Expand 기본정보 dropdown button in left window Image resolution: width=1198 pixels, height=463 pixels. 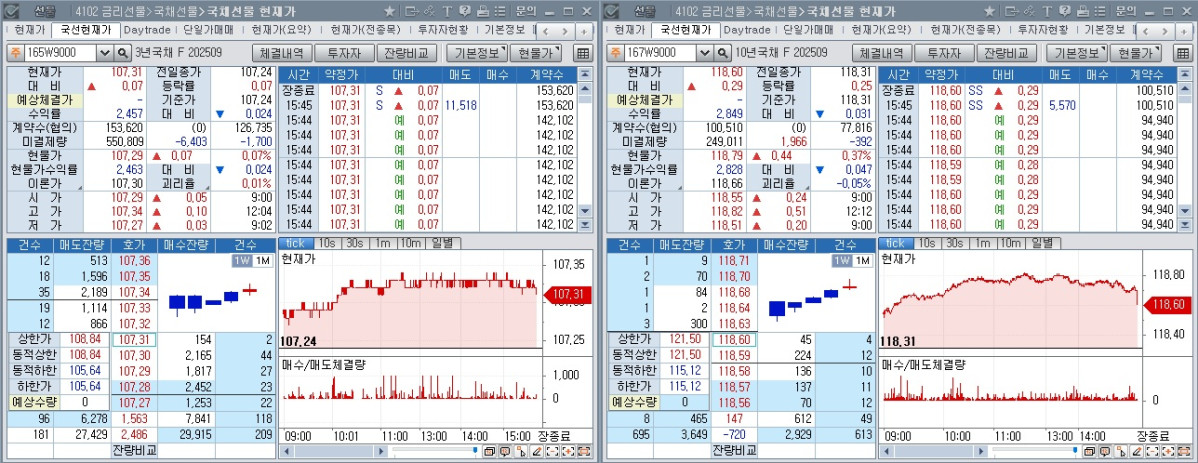click(477, 53)
